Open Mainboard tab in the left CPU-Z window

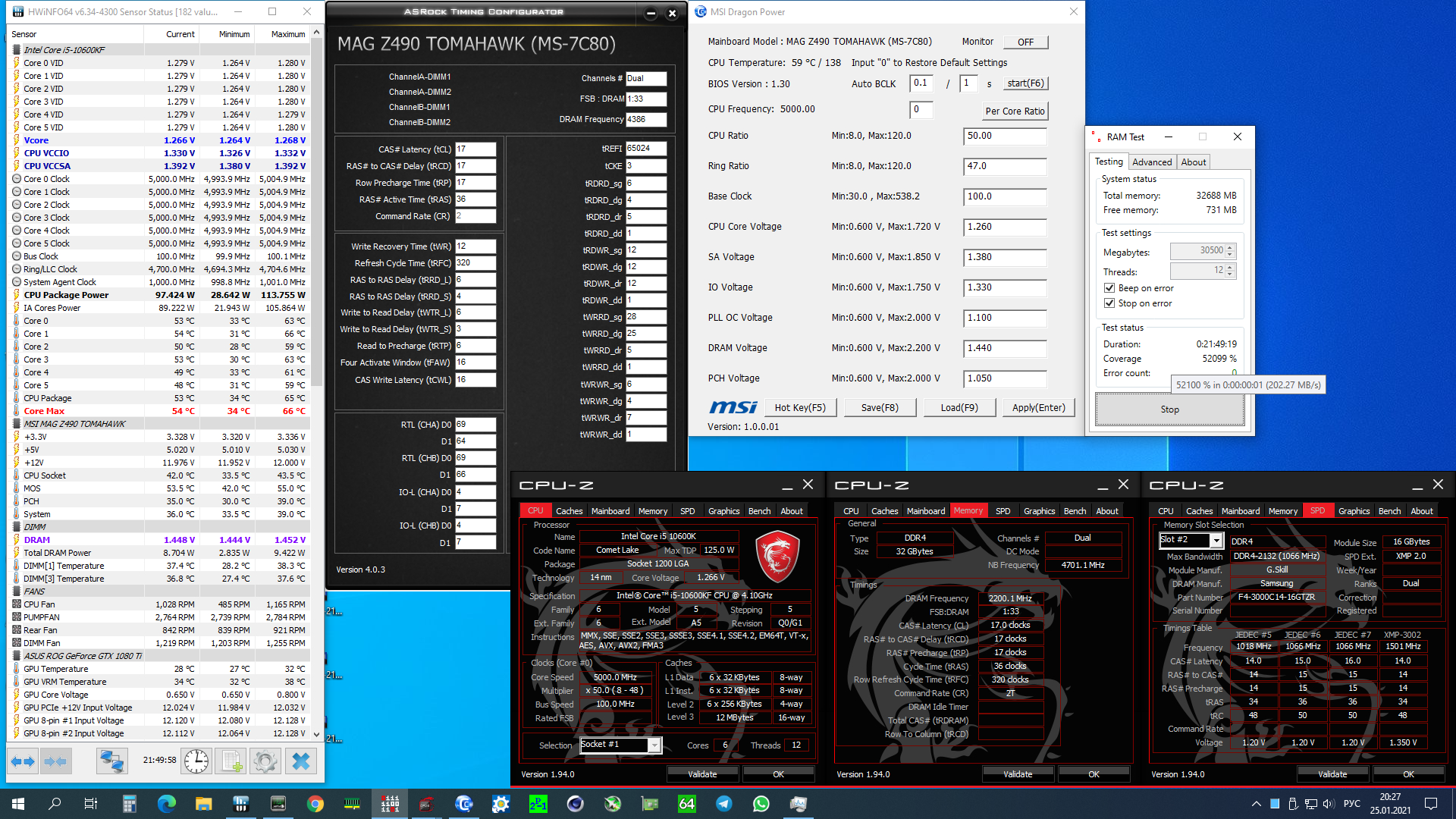coord(610,511)
